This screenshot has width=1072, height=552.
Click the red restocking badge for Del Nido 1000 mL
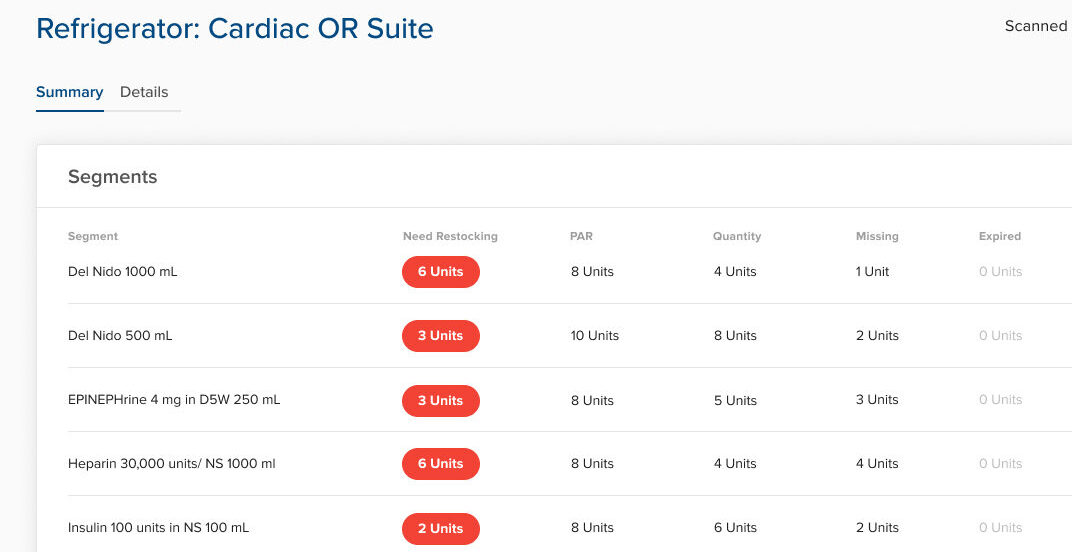click(440, 272)
